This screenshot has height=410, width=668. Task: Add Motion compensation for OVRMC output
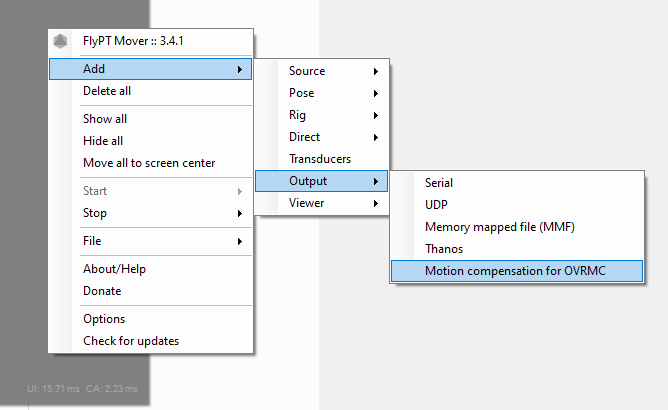point(517,271)
